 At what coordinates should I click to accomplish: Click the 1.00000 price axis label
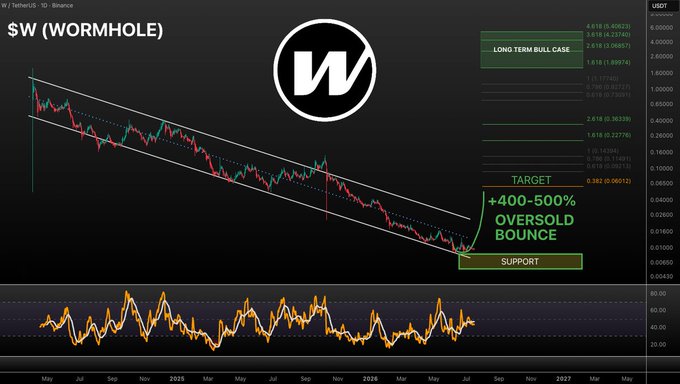coord(661,89)
